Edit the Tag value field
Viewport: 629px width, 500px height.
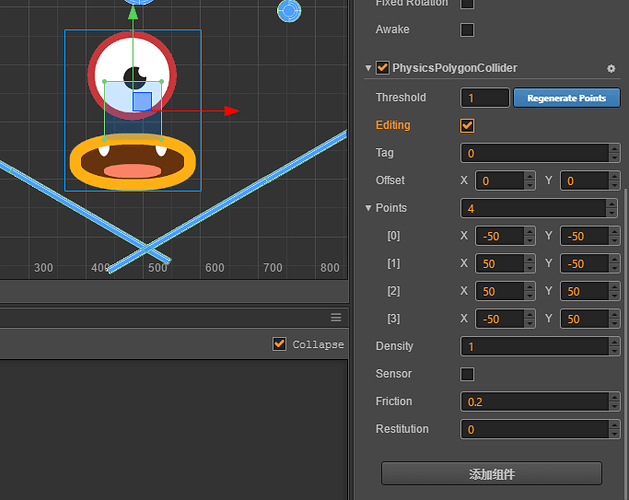pos(535,153)
